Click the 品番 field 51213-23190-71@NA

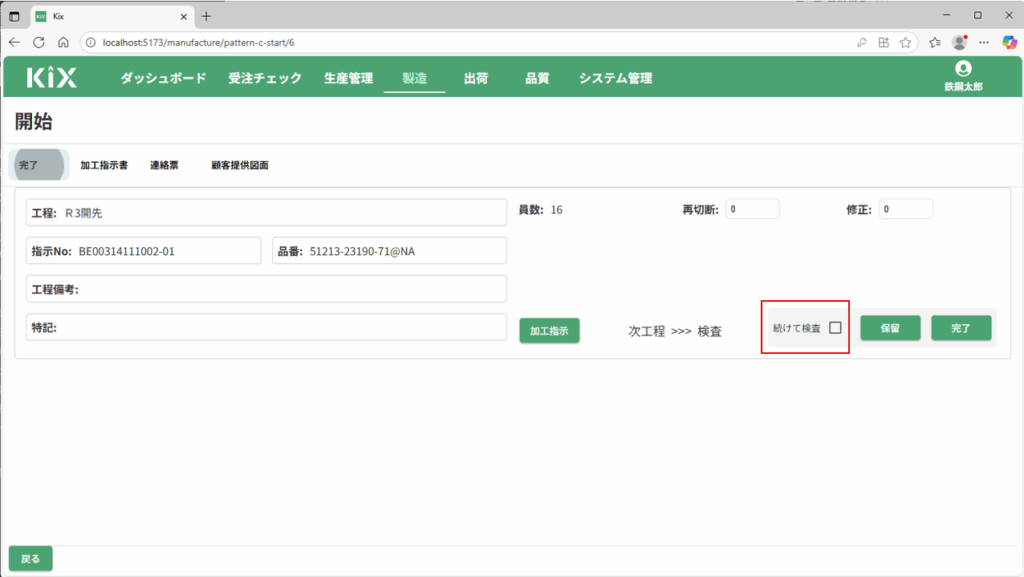coord(389,251)
